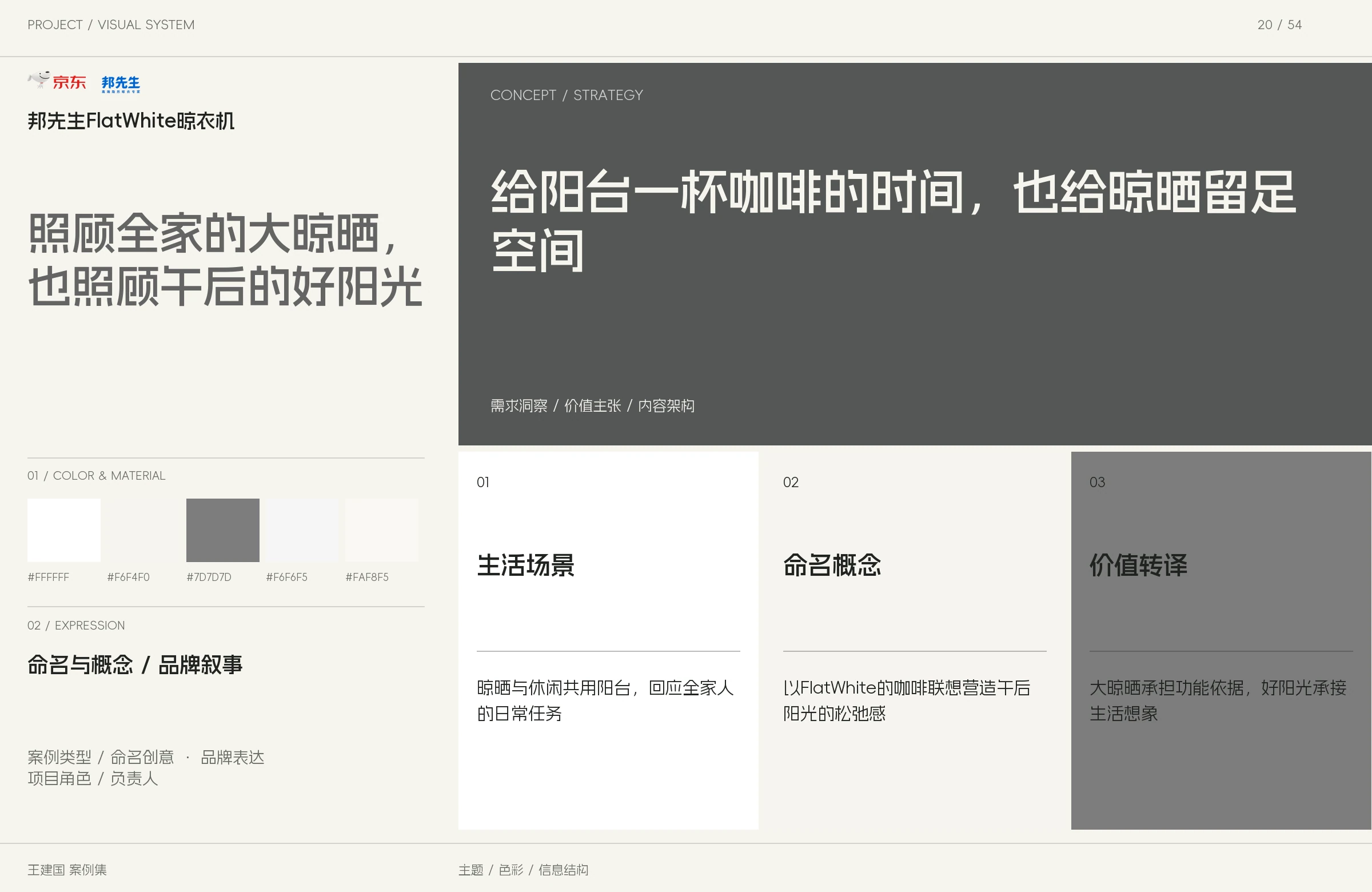
Task: Select the #F6F4F0 color swatch
Action: pos(143,530)
